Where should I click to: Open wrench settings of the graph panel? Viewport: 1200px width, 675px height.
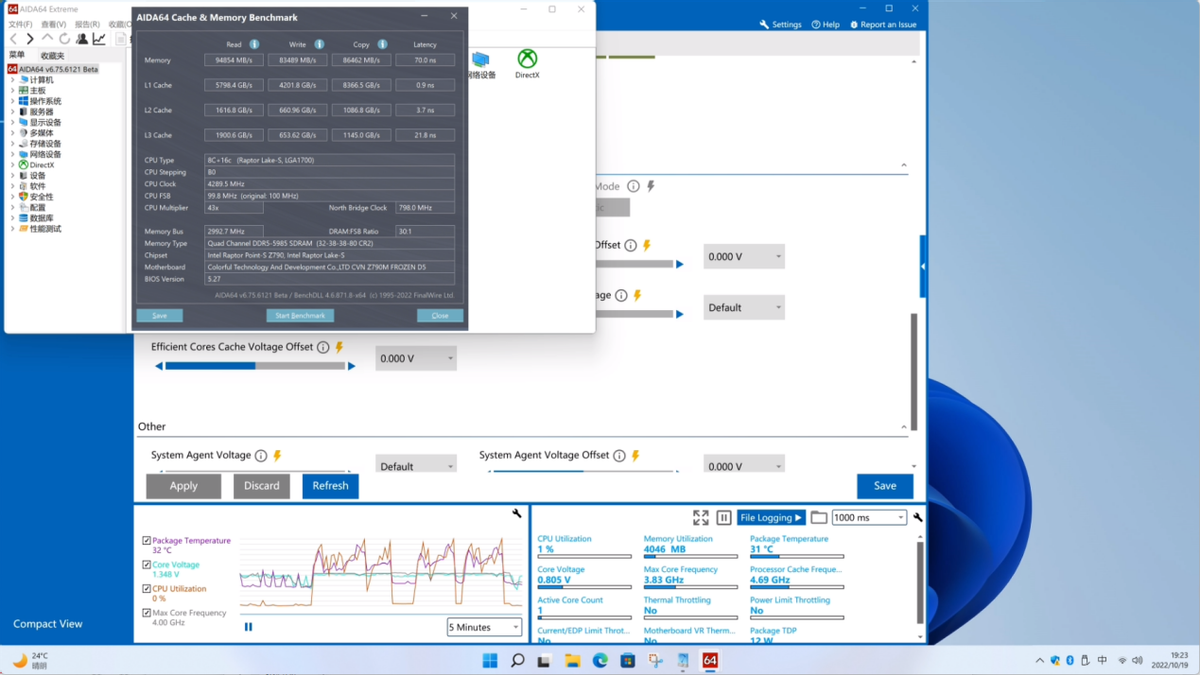click(517, 513)
